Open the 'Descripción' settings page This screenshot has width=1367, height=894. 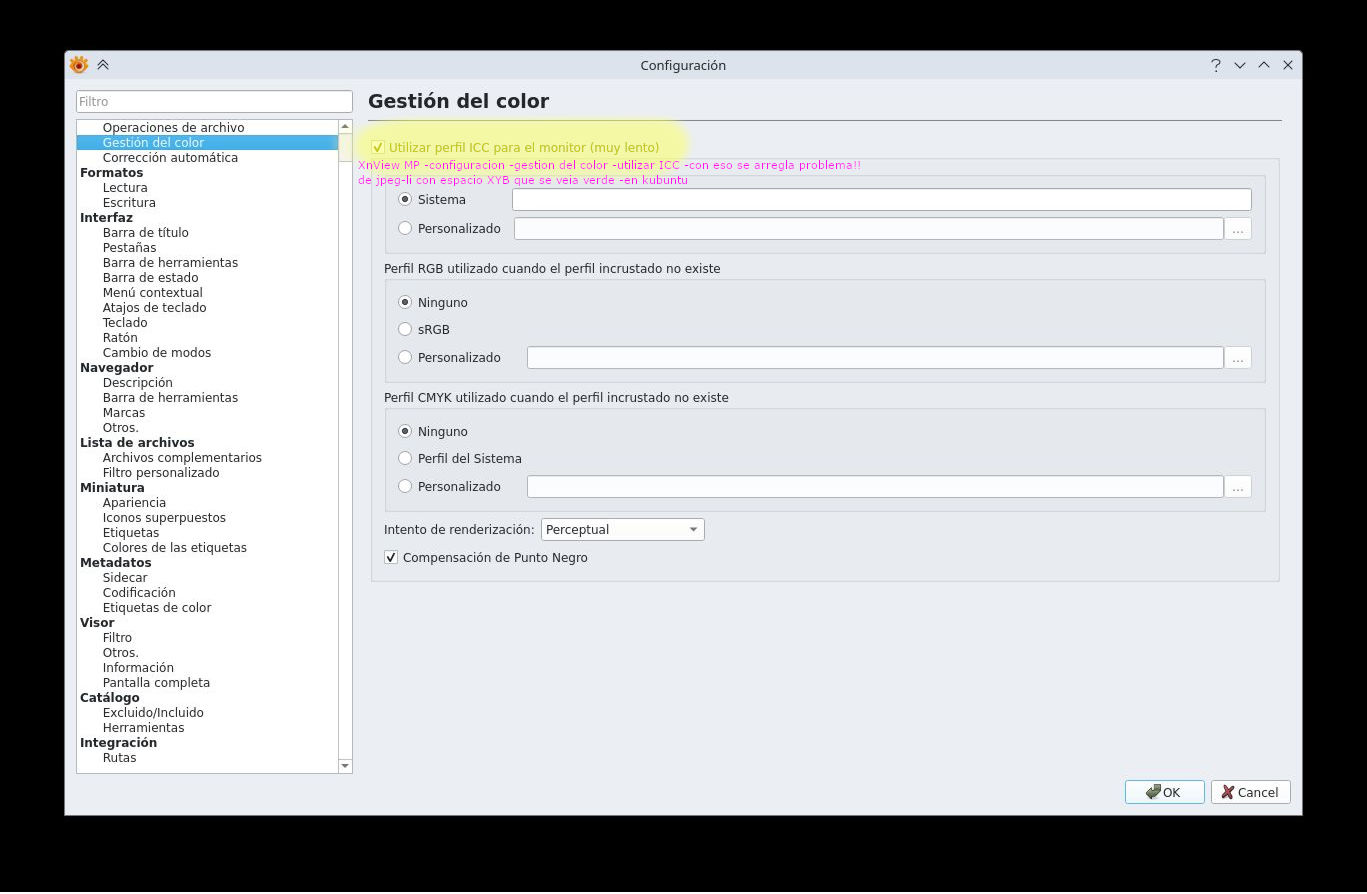[x=137, y=382]
